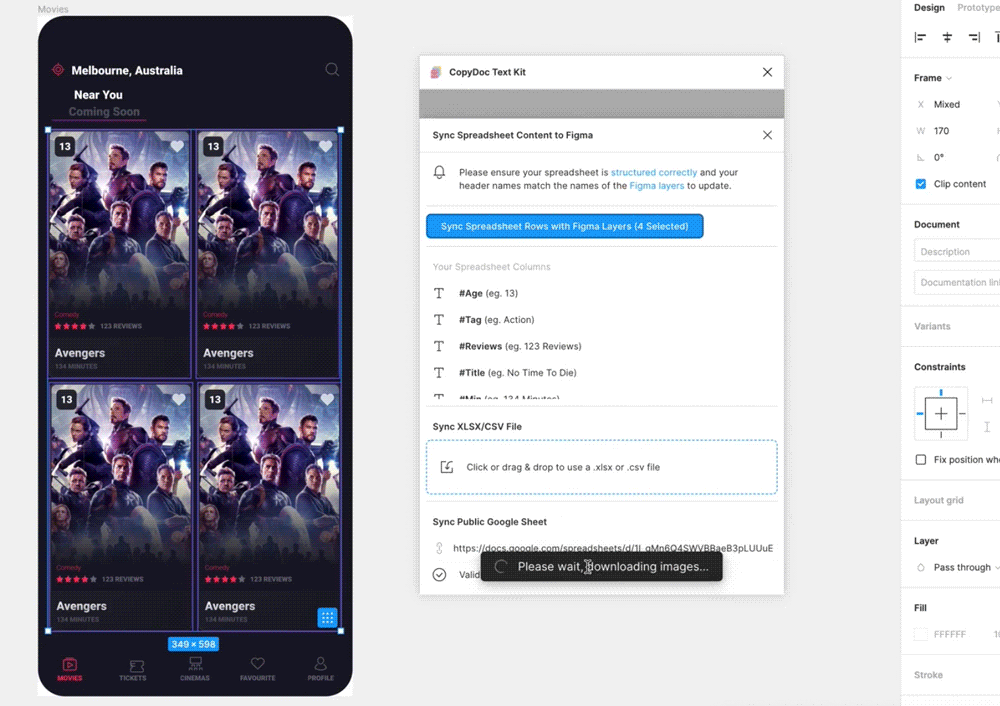The width and height of the screenshot is (1000, 706).
Task: Click the heart icon on the top-right Avengers card
Action: tap(325, 146)
